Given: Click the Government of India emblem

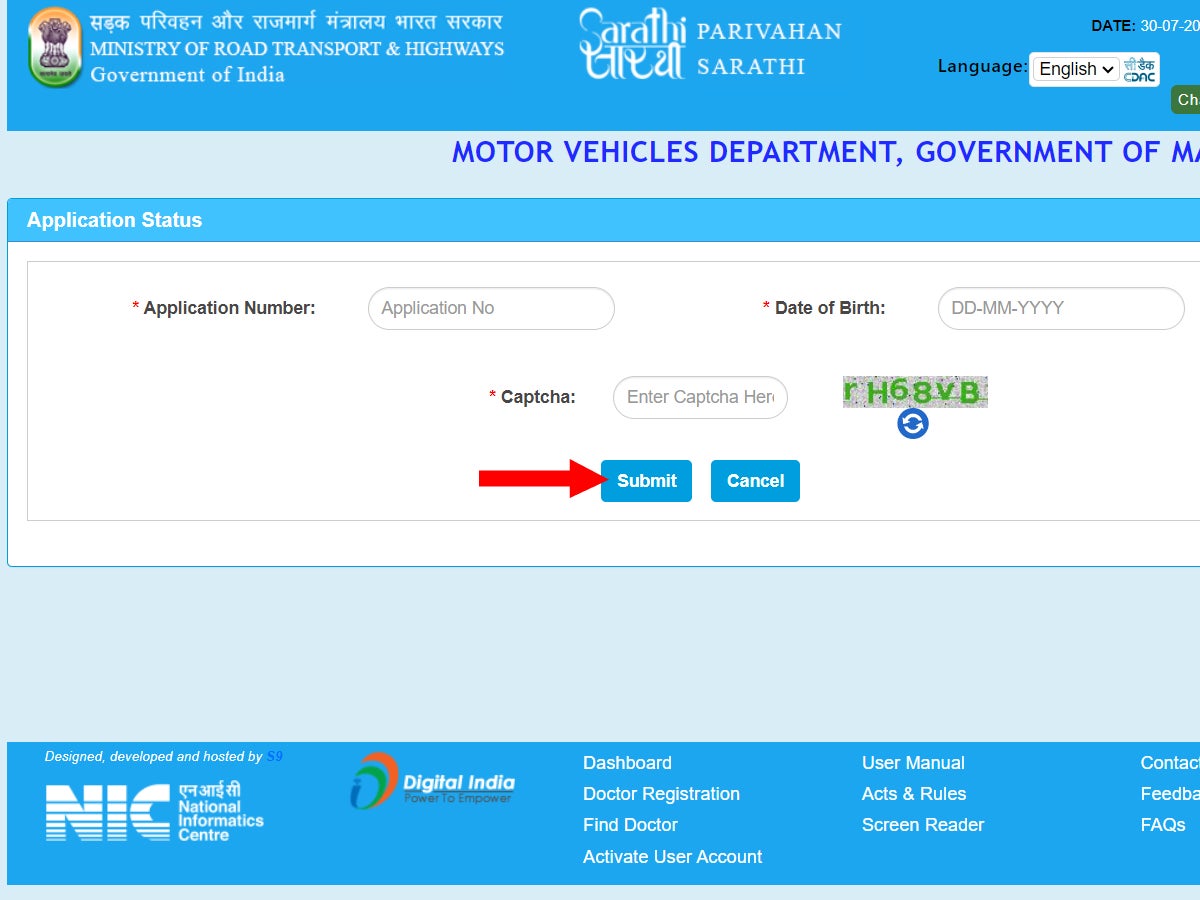Looking at the screenshot, I should [x=55, y=48].
